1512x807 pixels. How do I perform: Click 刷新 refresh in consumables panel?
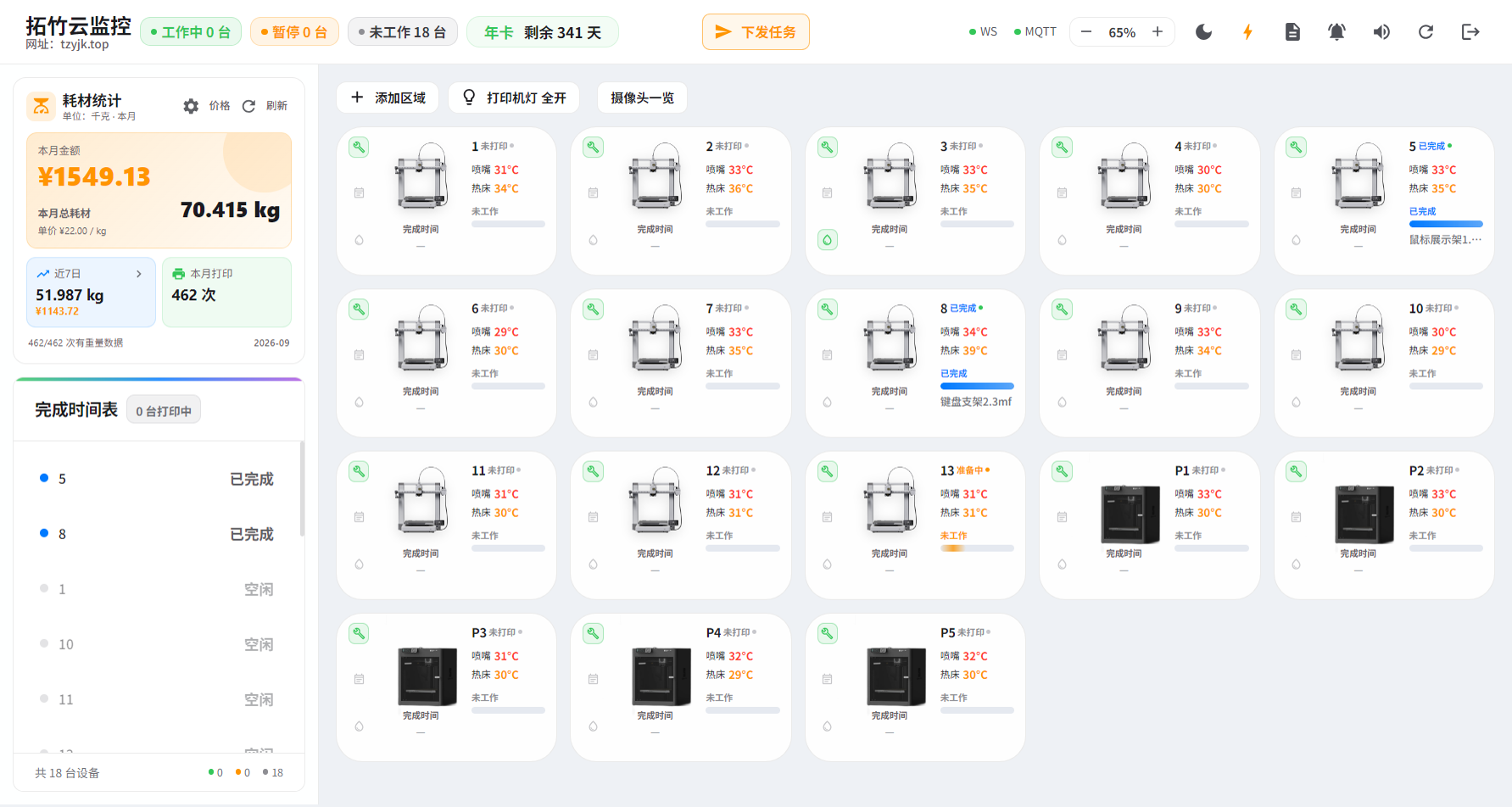[x=265, y=106]
